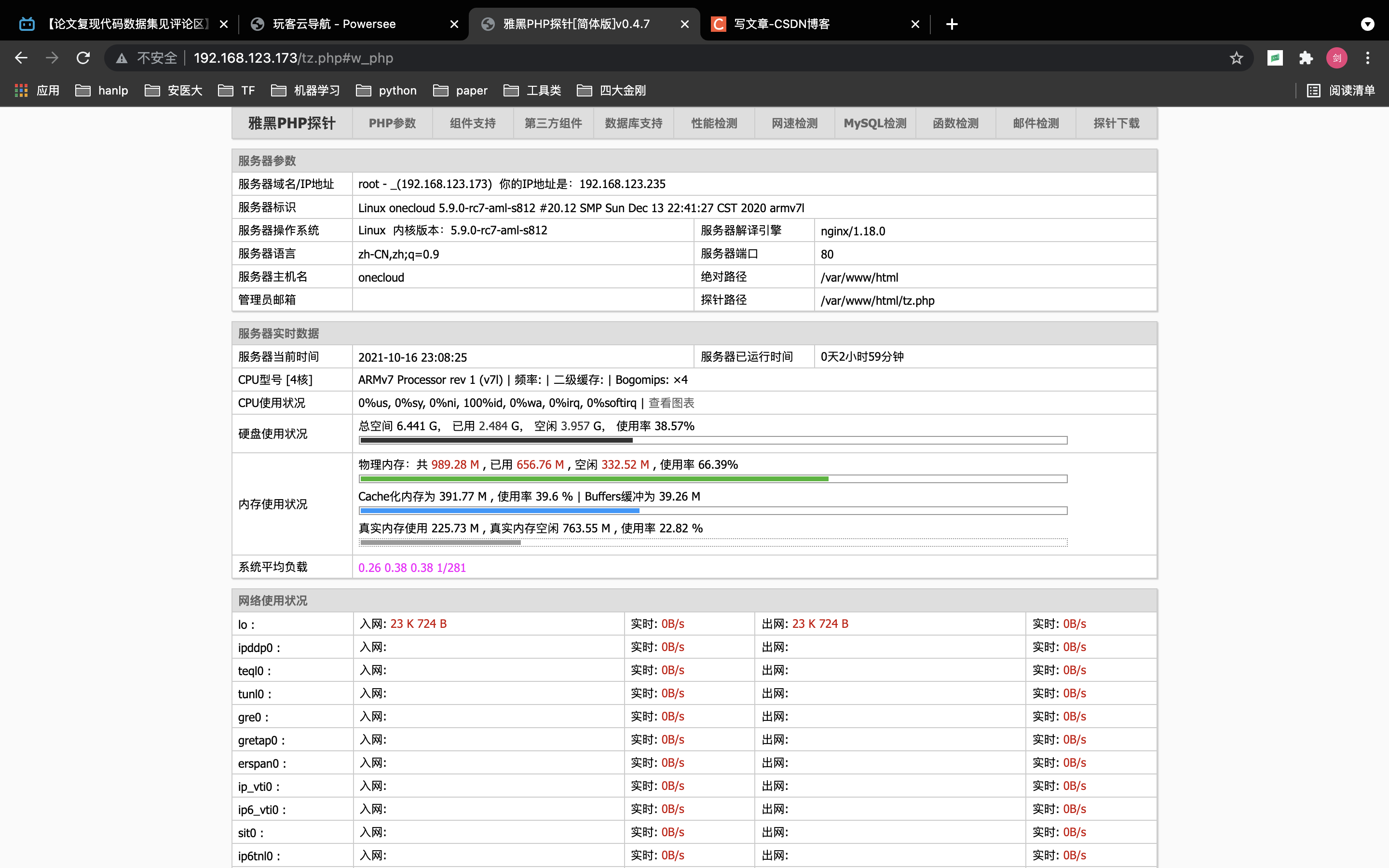The image size is (1389, 868).
Task: Open MySQL检测 section
Action: point(875,123)
